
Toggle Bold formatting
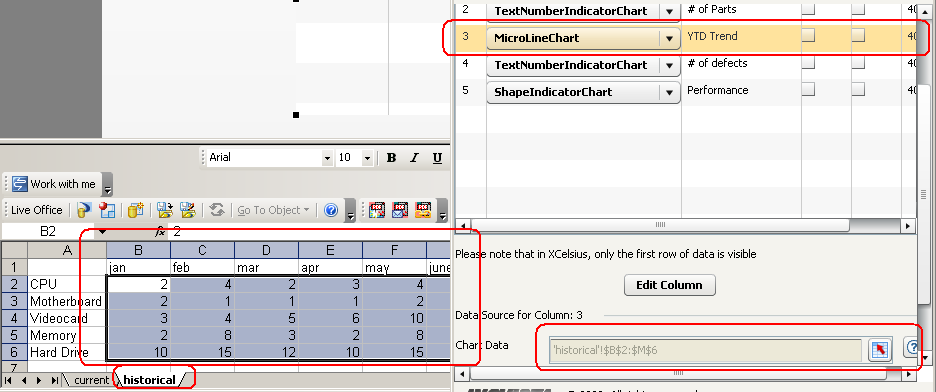click(392, 158)
